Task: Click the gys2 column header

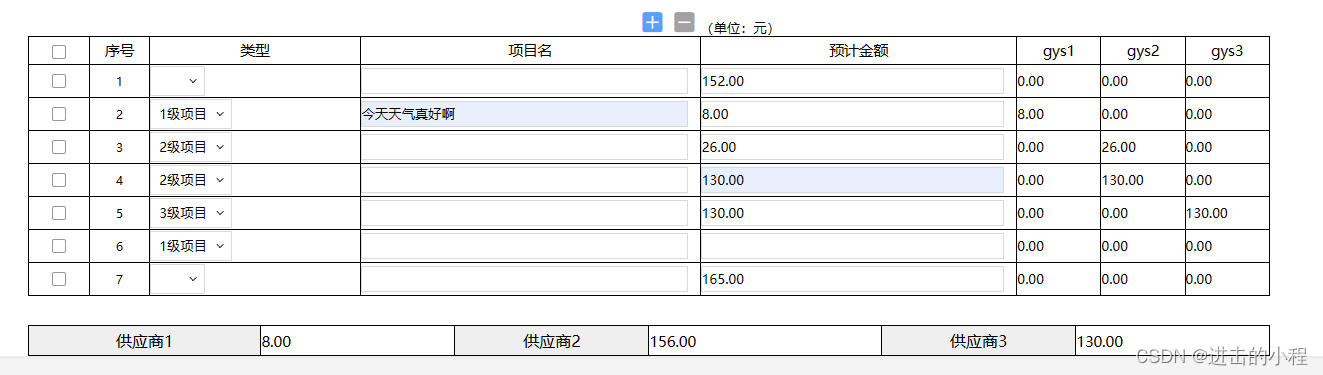Action: 1143,51
